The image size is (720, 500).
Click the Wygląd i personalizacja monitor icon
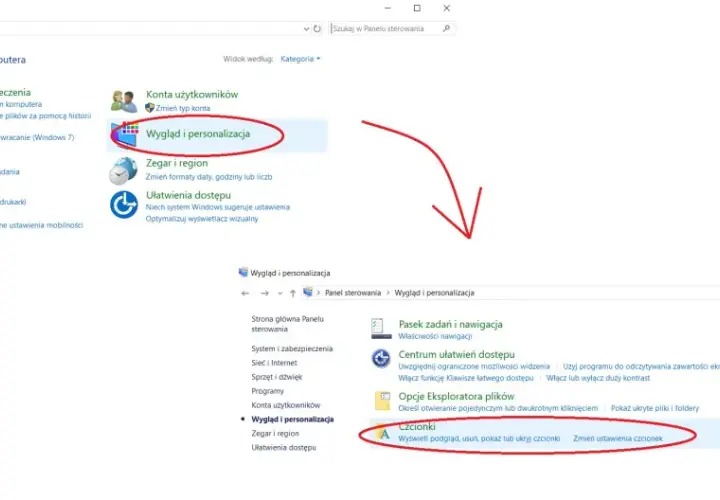pyautogui.click(x=124, y=135)
